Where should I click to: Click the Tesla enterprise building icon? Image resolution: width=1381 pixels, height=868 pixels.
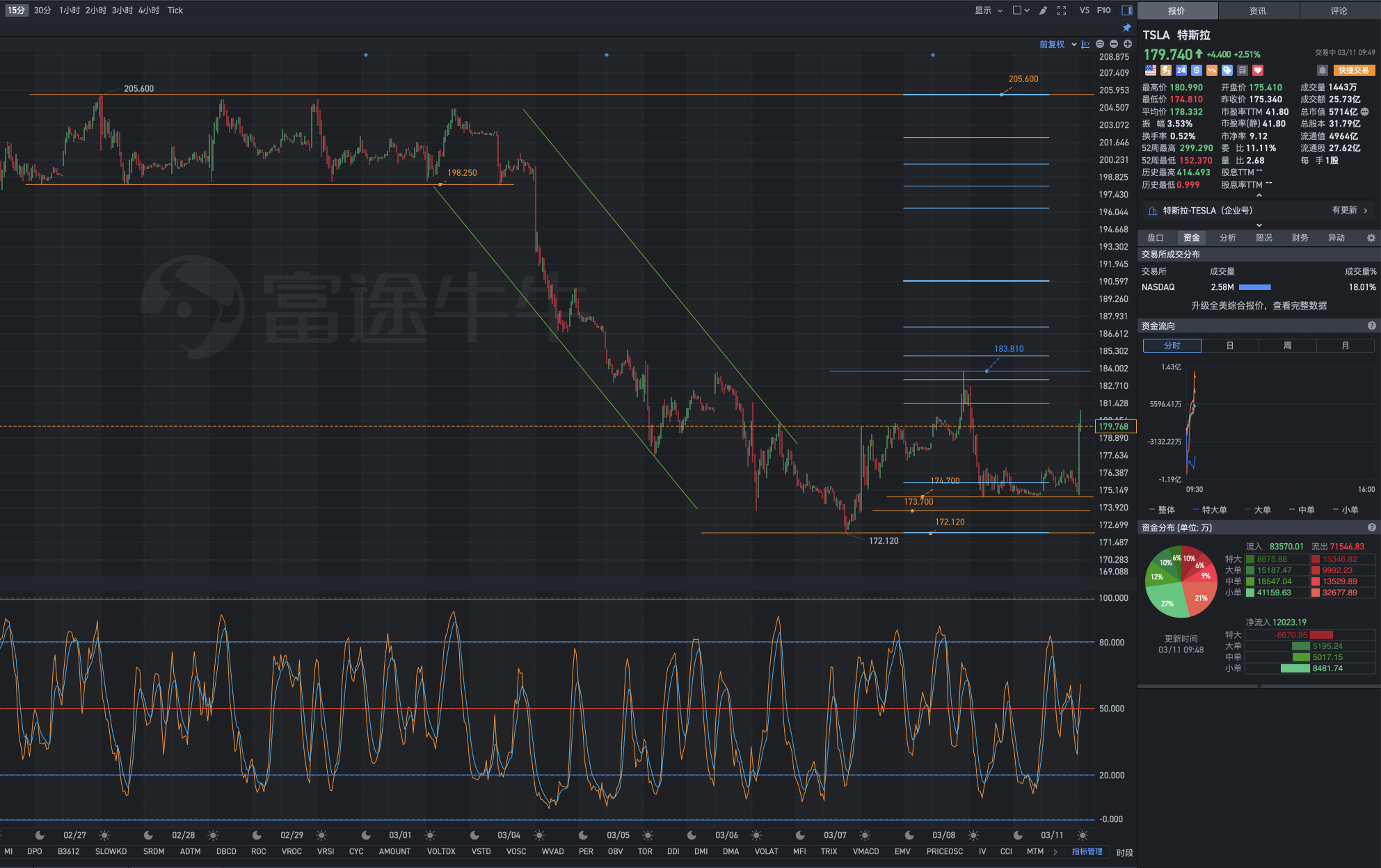1153,211
